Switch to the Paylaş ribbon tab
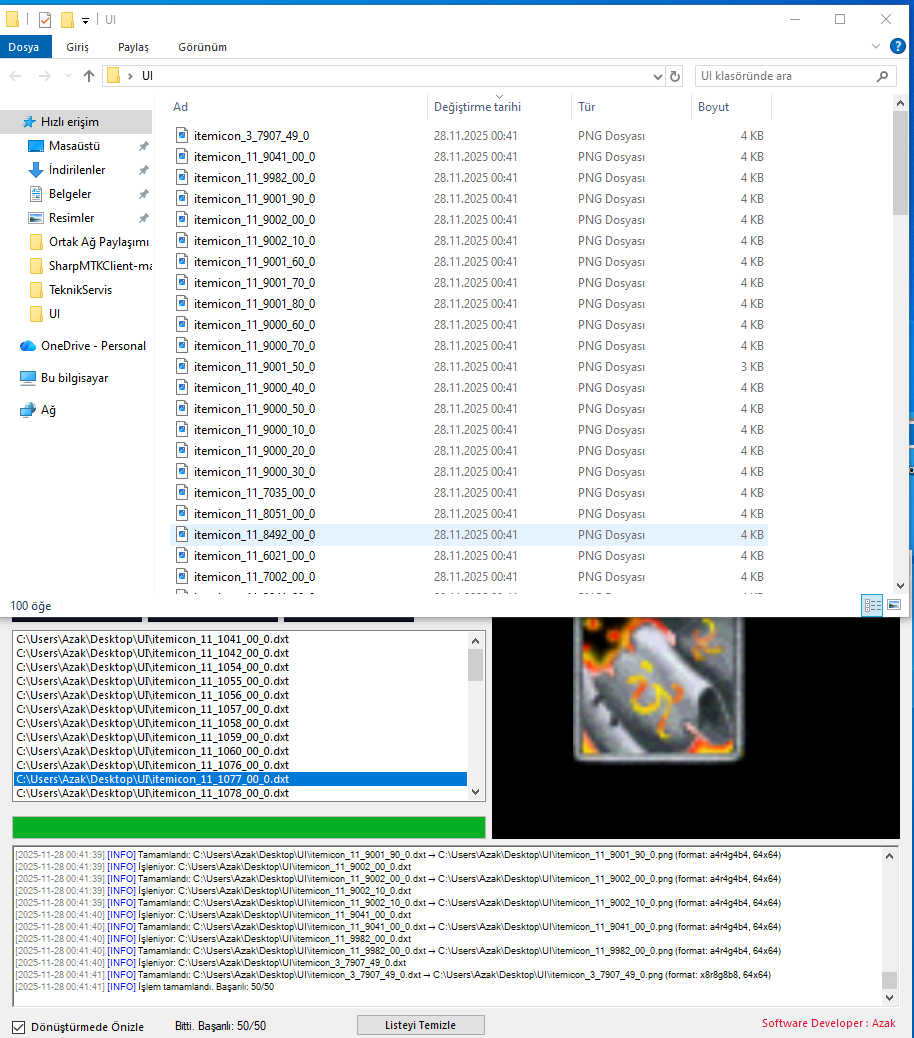Screen dimensions: 914x1038 133,47
